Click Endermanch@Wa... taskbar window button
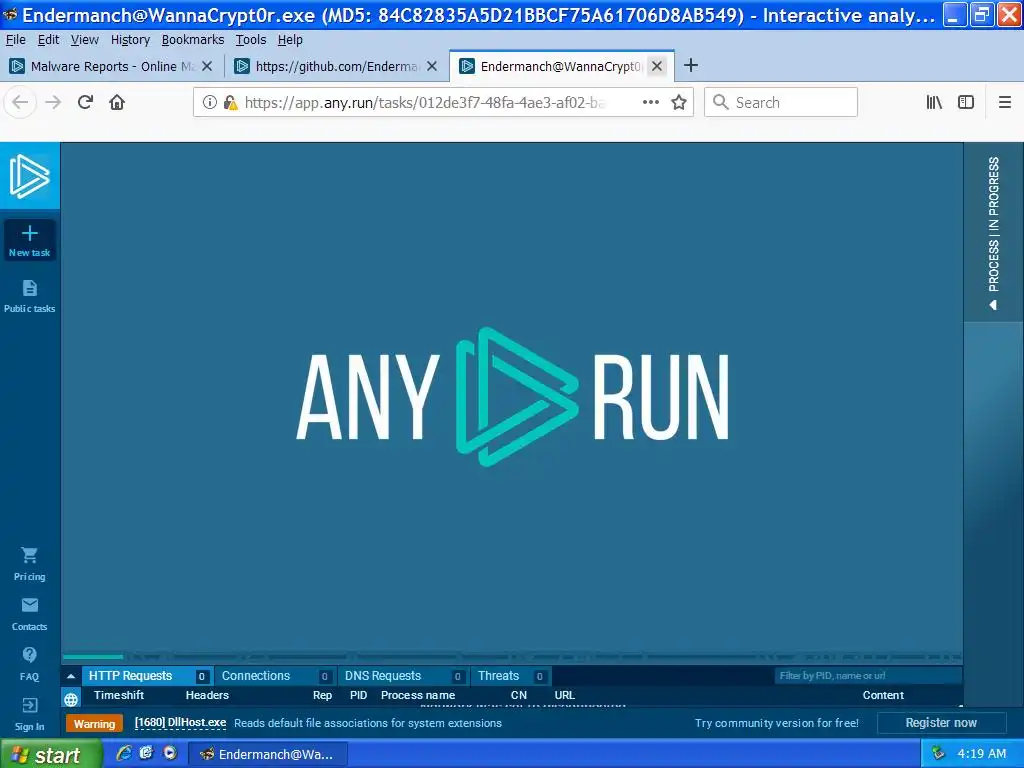Viewport: 1024px width, 768px height. [x=267, y=754]
